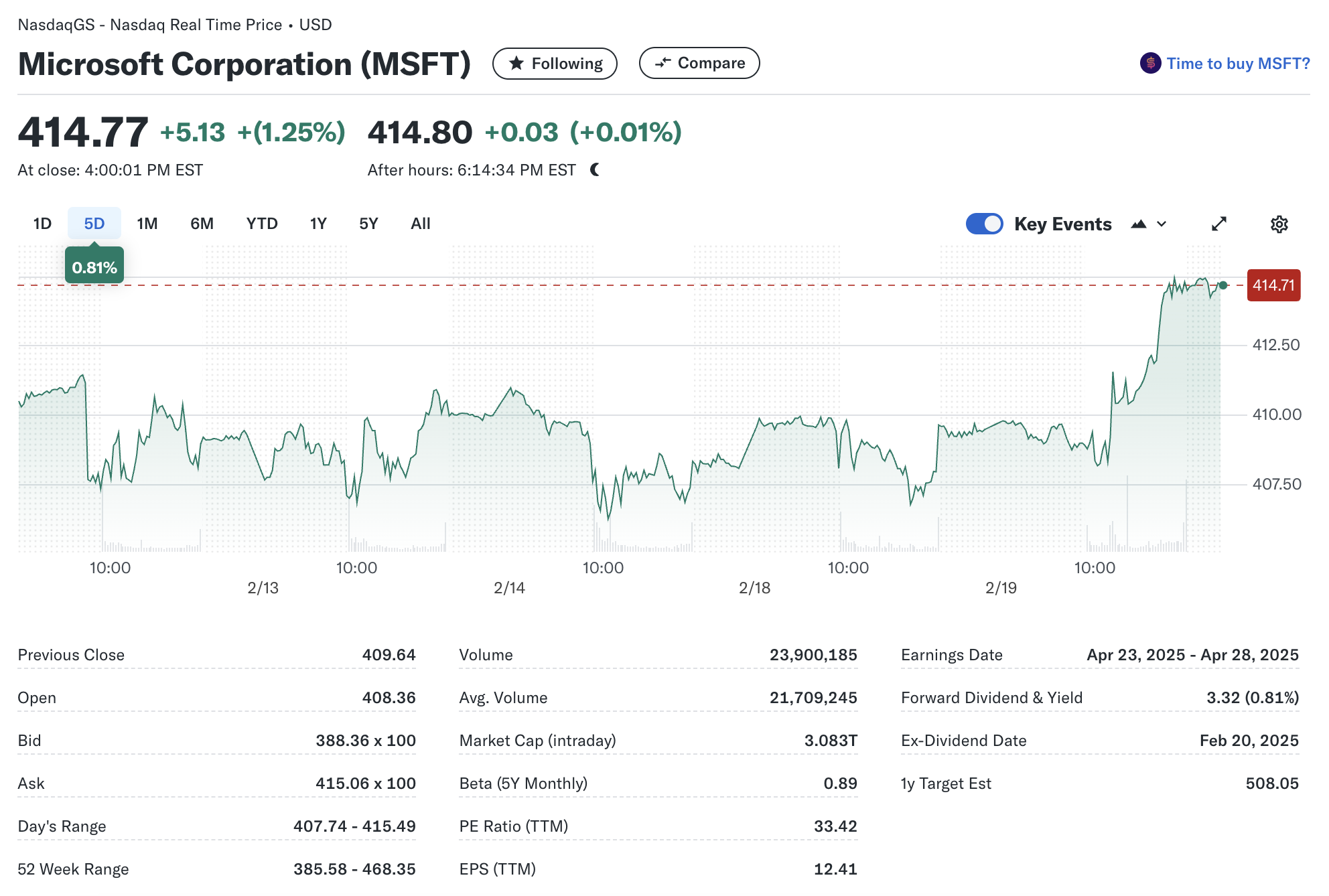Select the All time range
The height and width of the screenshot is (896, 1329).
coord(420,224)
